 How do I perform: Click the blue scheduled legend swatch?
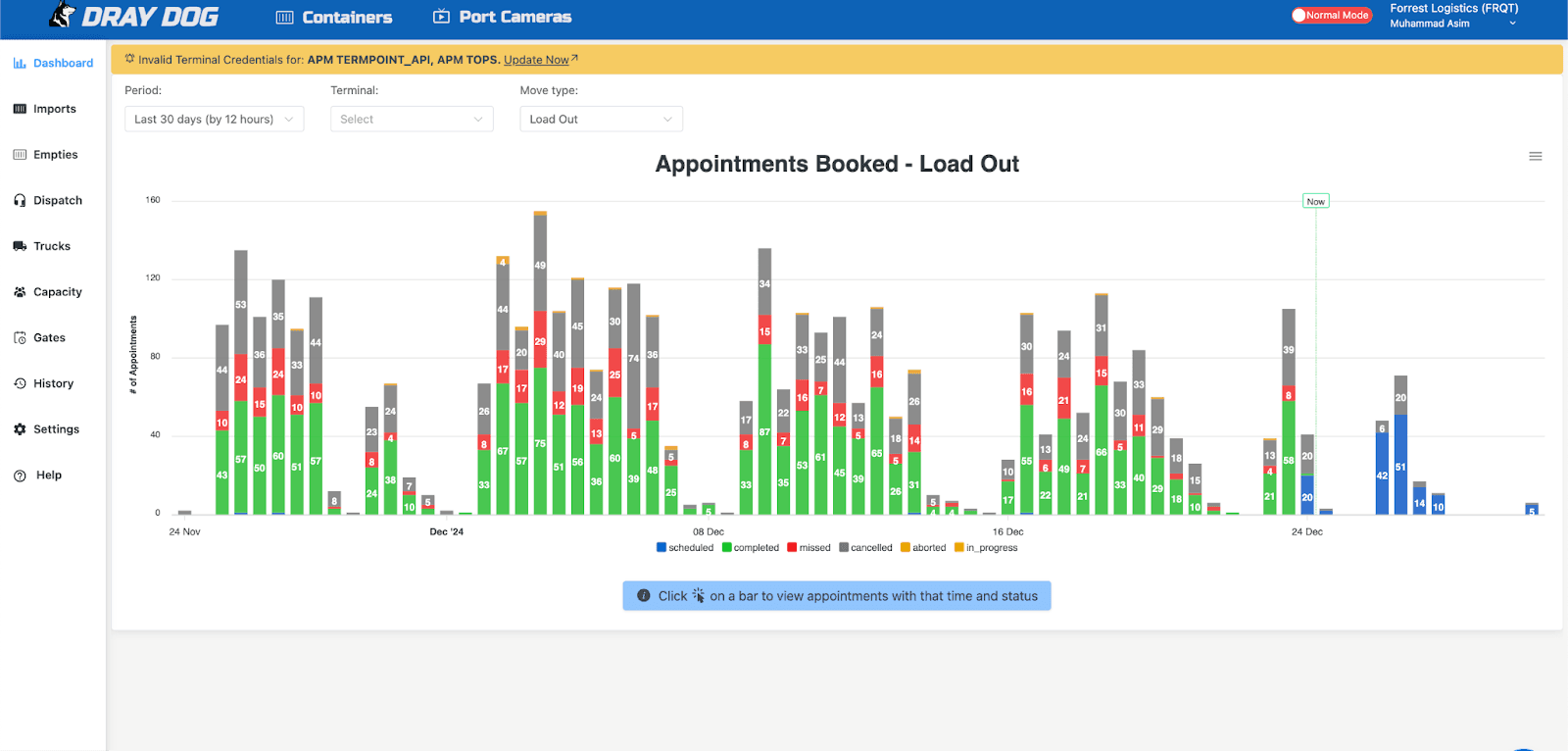pyautogui.click(x=661, y=548)
